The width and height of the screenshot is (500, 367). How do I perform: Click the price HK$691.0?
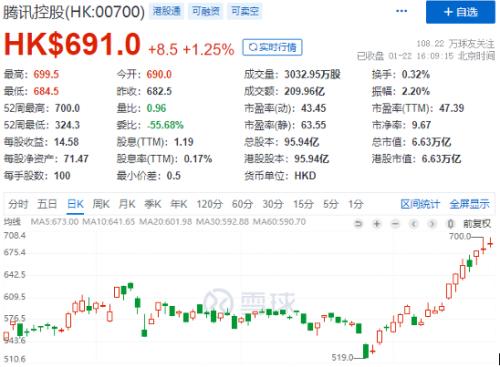click(x=72, y=44)
